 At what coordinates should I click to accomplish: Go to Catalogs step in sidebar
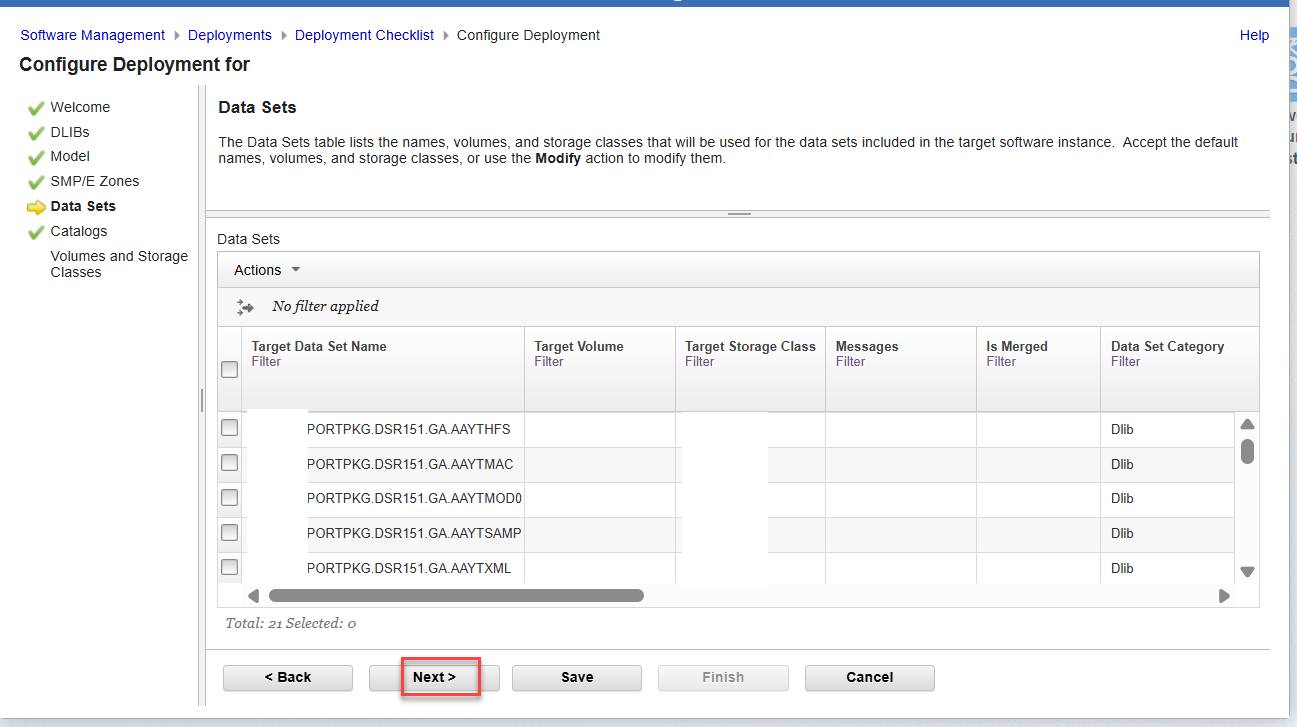tap(78, 231)
